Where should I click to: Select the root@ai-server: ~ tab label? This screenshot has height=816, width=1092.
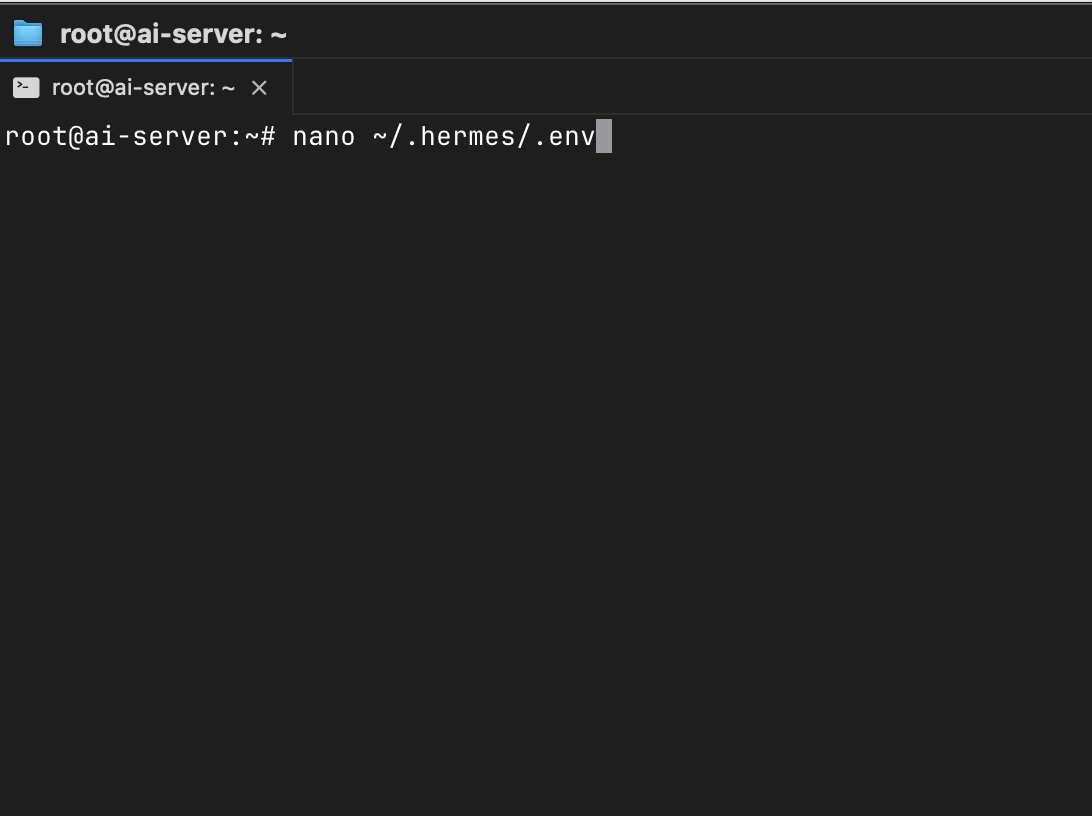[x=143, y=88]
